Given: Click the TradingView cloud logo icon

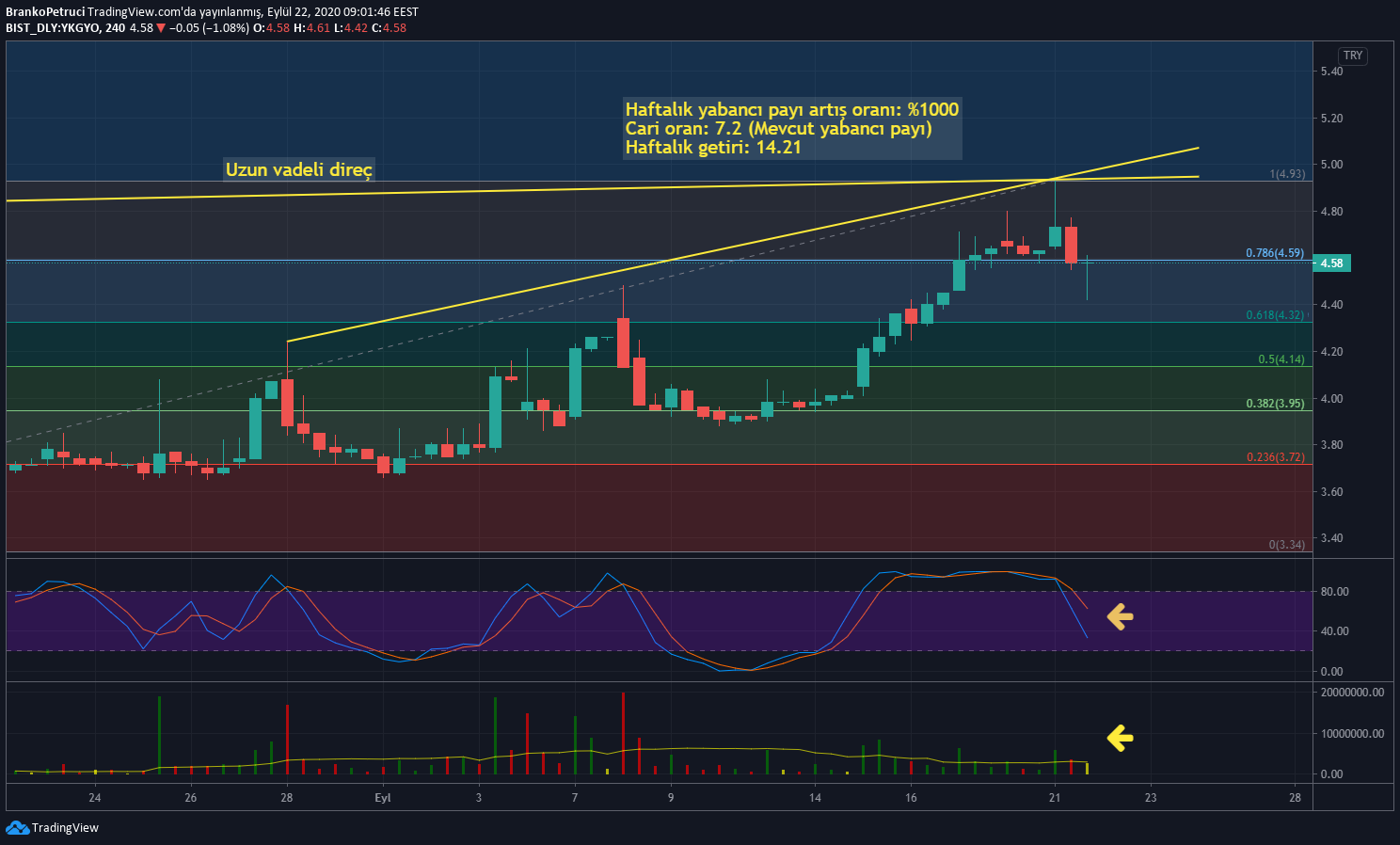Looking at the screenshot, I should pyautogui.click(x=17, y=827).
